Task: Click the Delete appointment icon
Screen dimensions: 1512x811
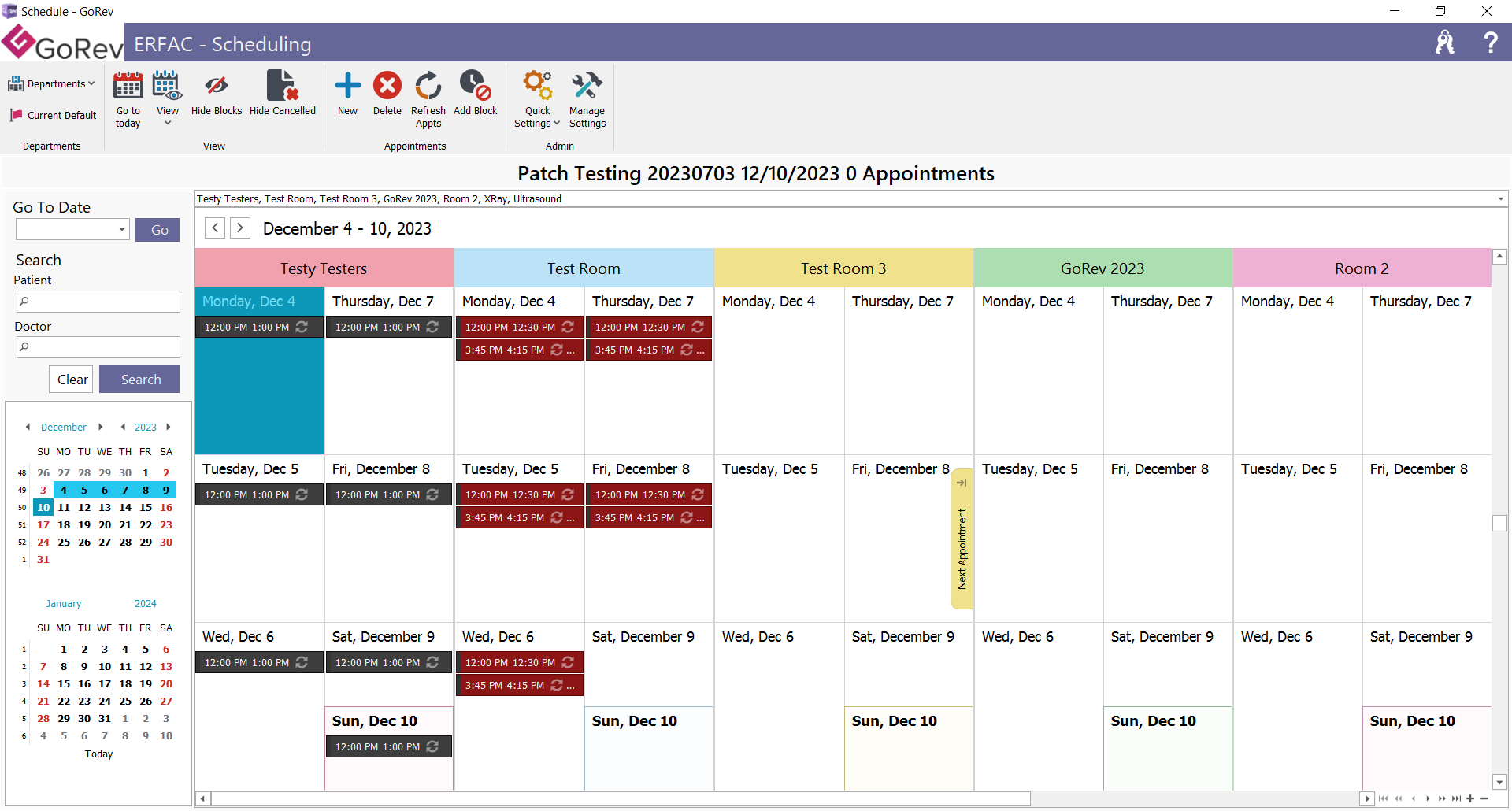Action: 387,86
